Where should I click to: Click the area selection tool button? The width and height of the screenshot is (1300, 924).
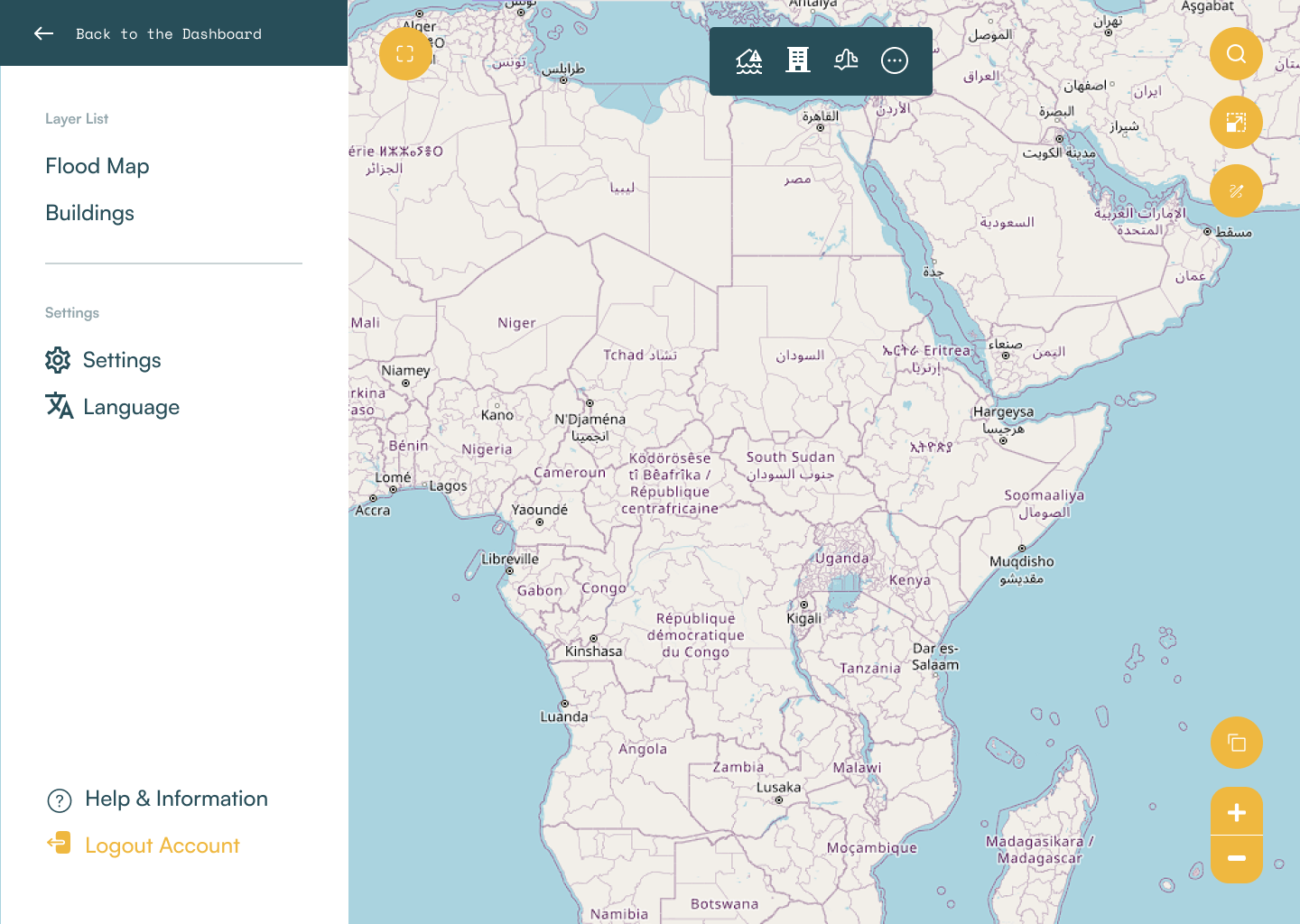1236,123
